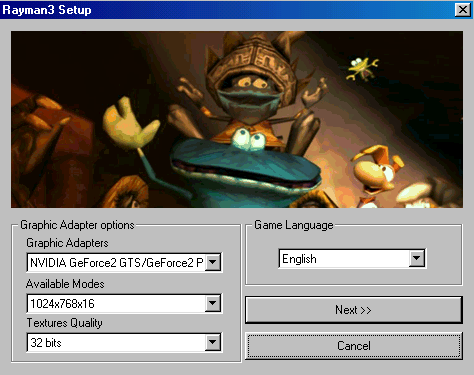
Task: Close the Rayman3 Setup window
Action: coord(463,10)
